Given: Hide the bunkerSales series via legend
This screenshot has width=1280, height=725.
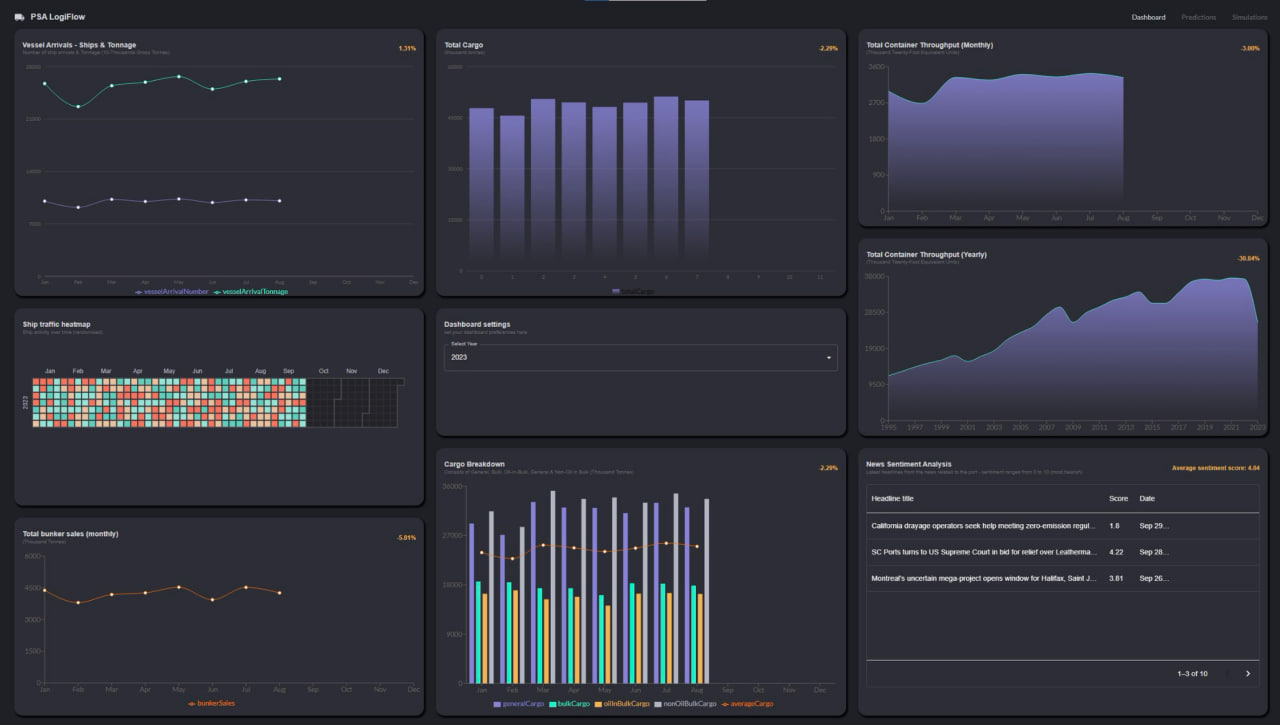Looking at the screenshot, I should pos(212,703).
